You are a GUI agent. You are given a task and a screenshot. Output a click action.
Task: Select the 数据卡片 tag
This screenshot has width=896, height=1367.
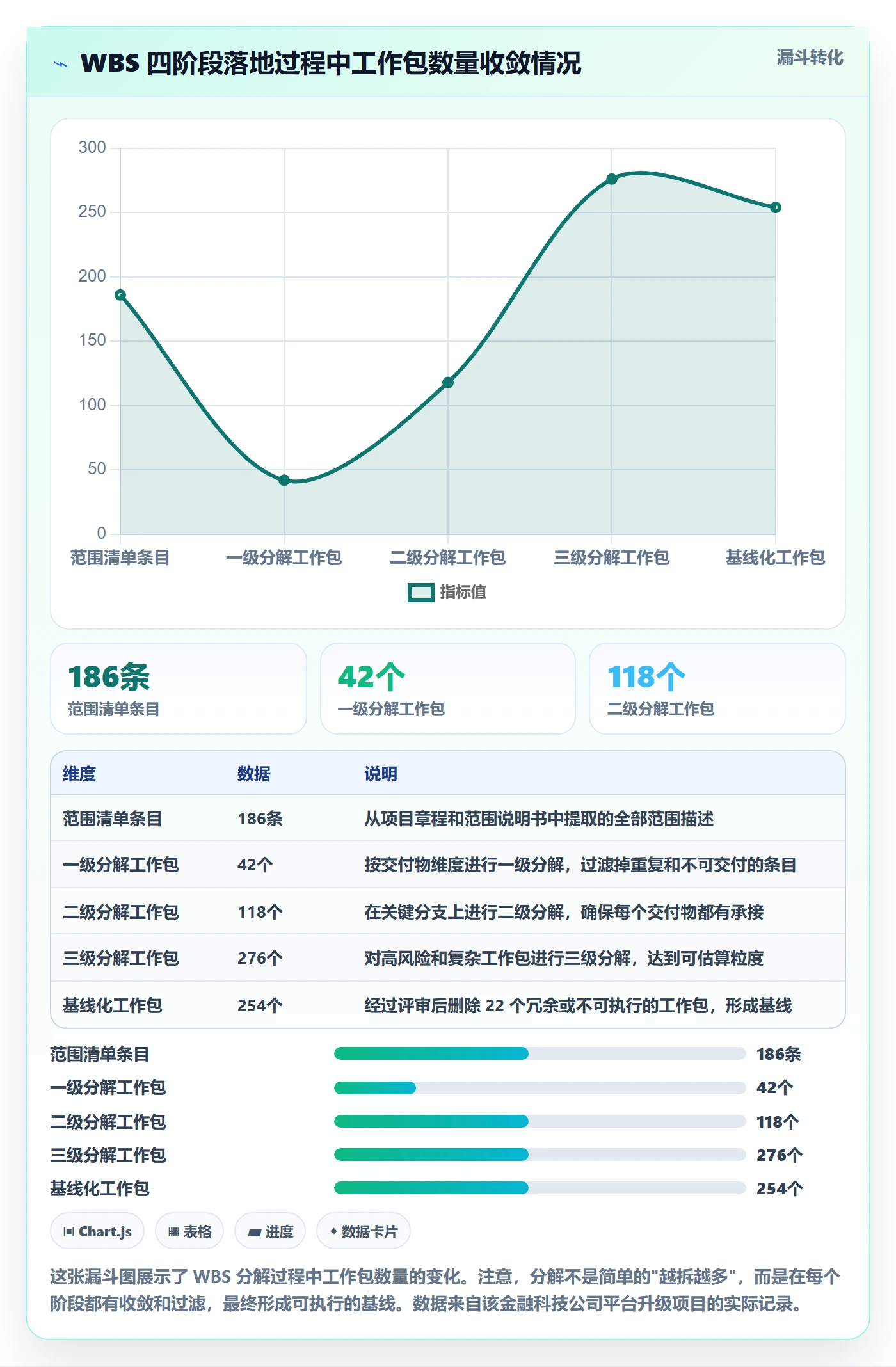coord(364,1231)
